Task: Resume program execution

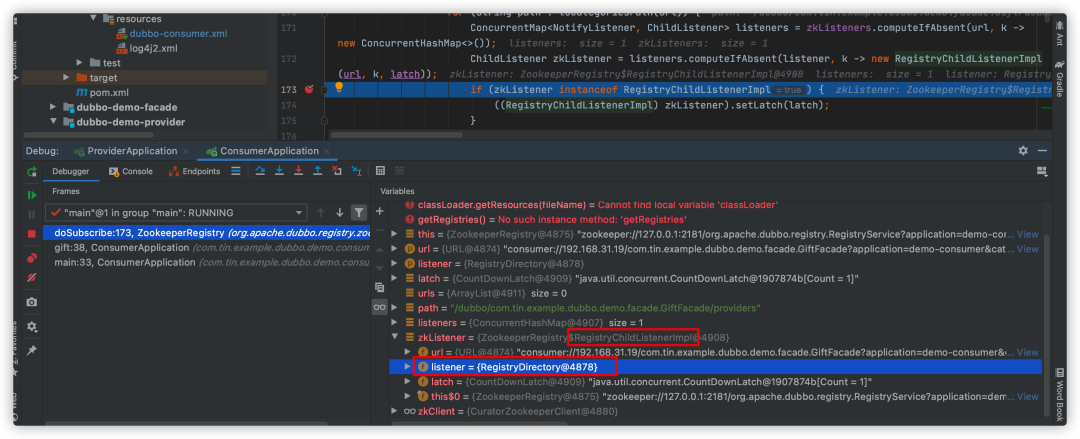Action: [x=32, y=196]
